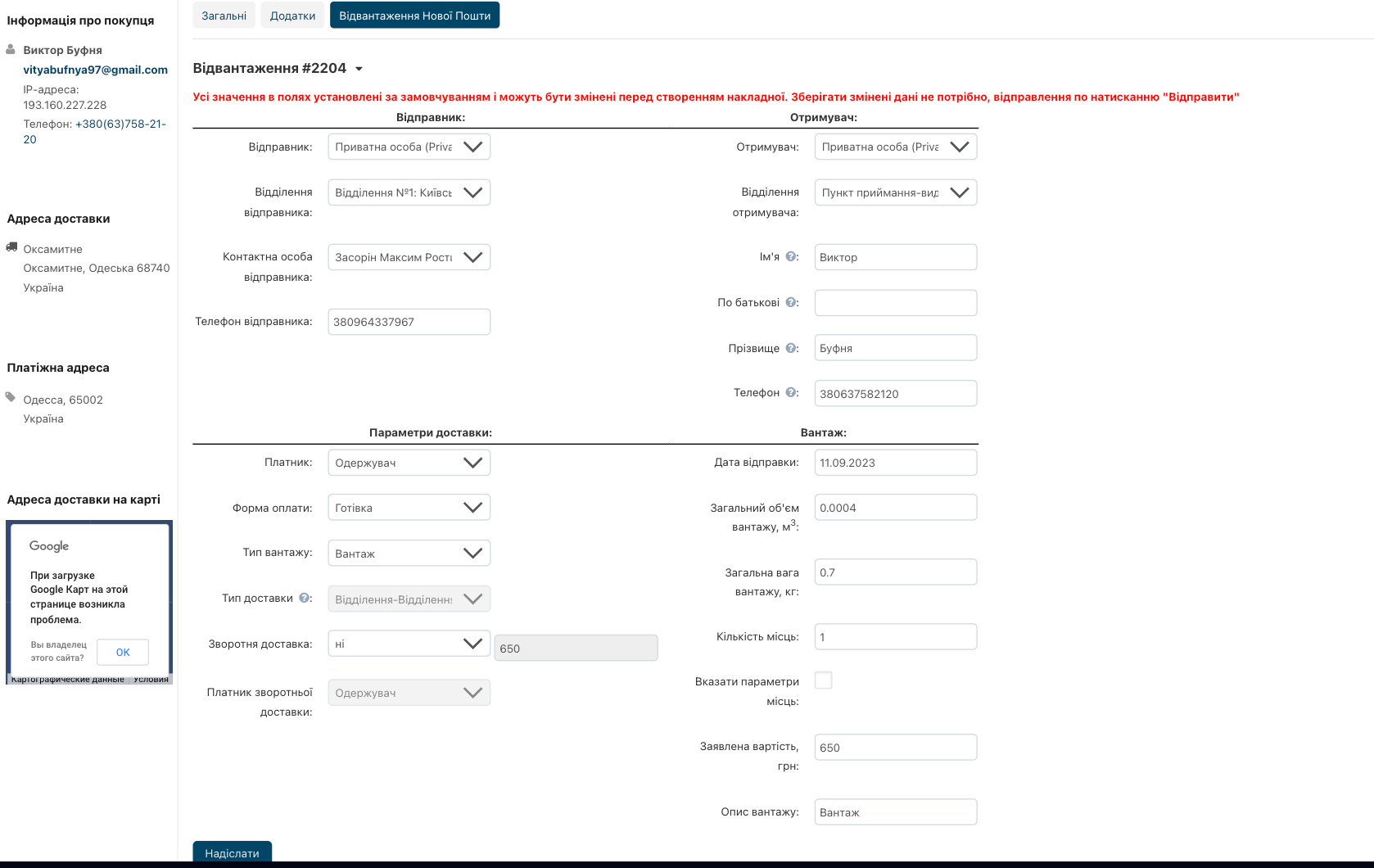The width and height of the screenshot is (1374, 868).
Task: Toggle the Вказати параметри місць checkbox
Action: tap(823, 680)
